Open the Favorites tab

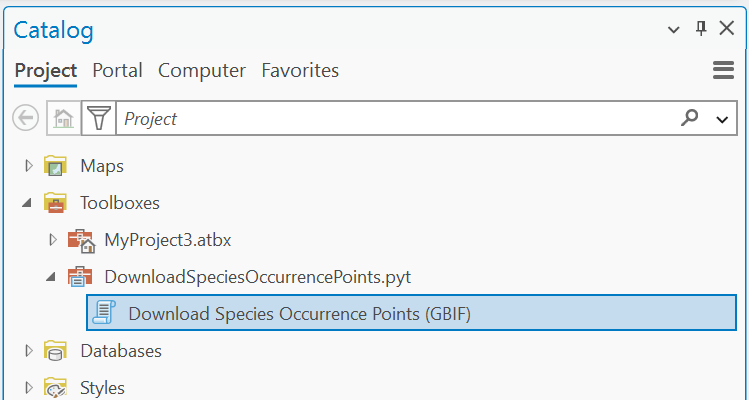300,71
